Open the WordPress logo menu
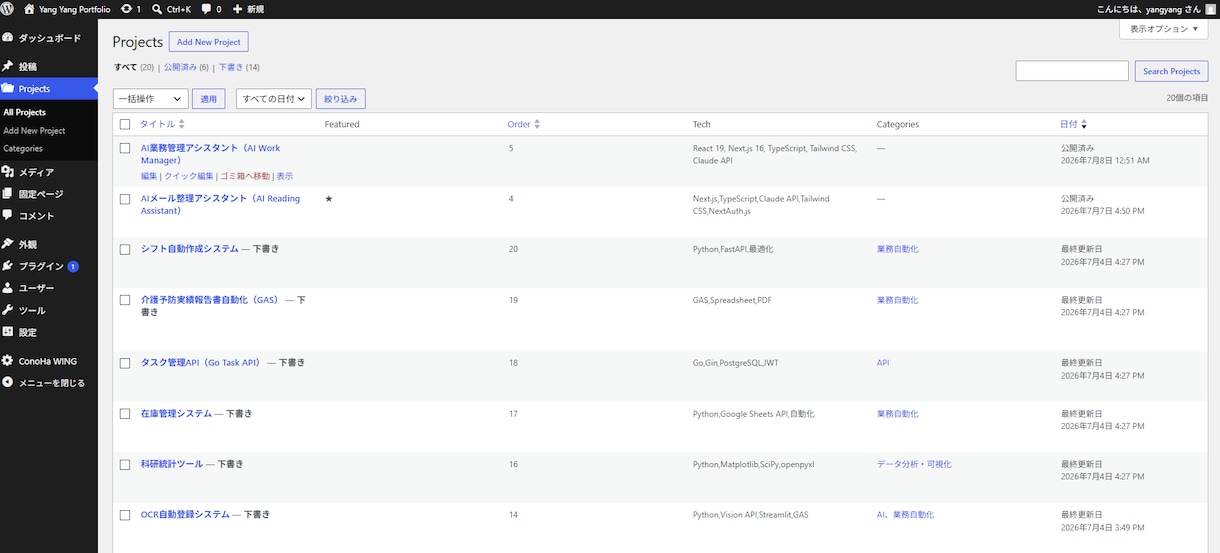The image size is (1220, 553). (7, 9)
